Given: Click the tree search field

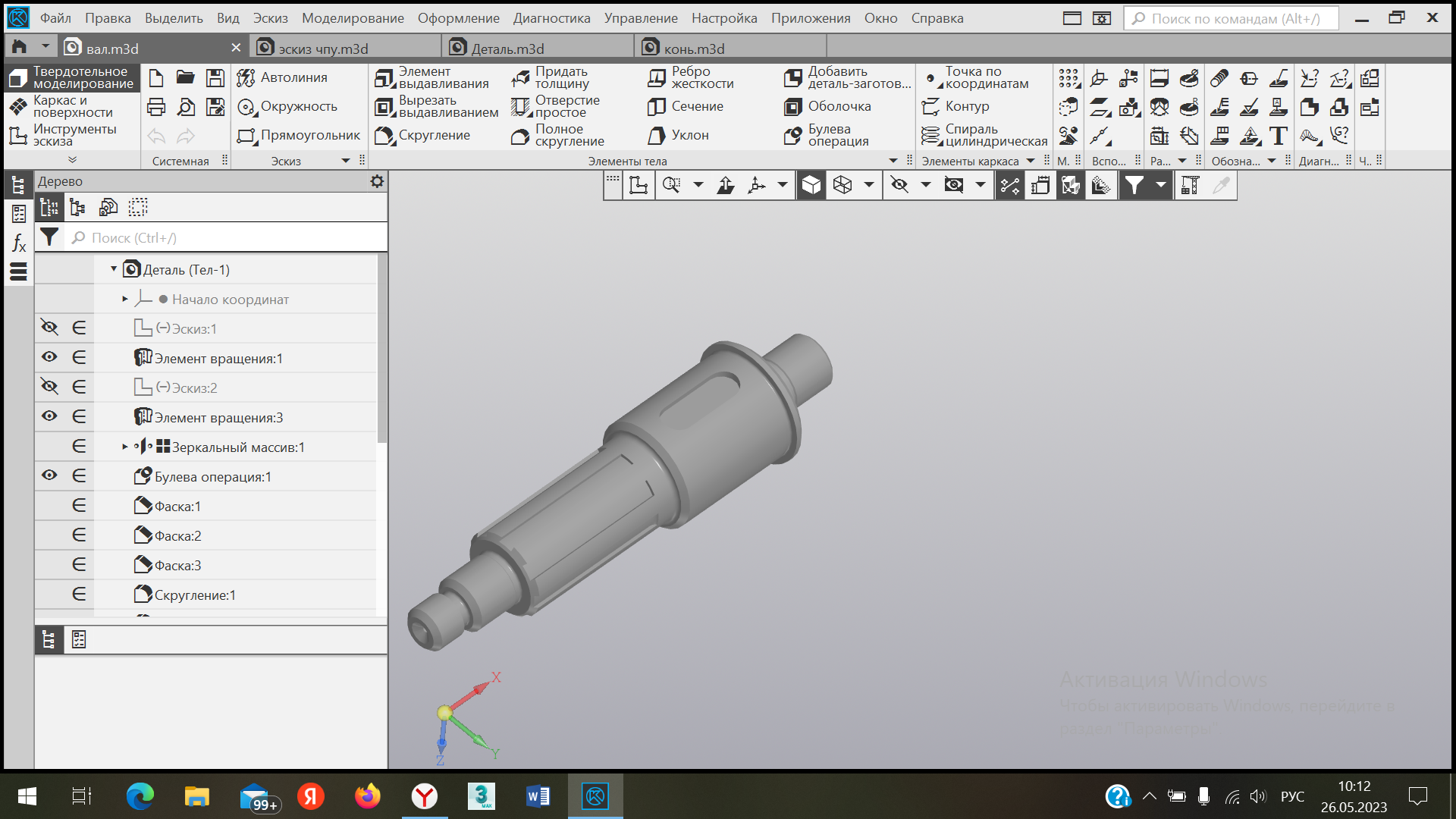Looking at the screenshot, I should 227,238.
